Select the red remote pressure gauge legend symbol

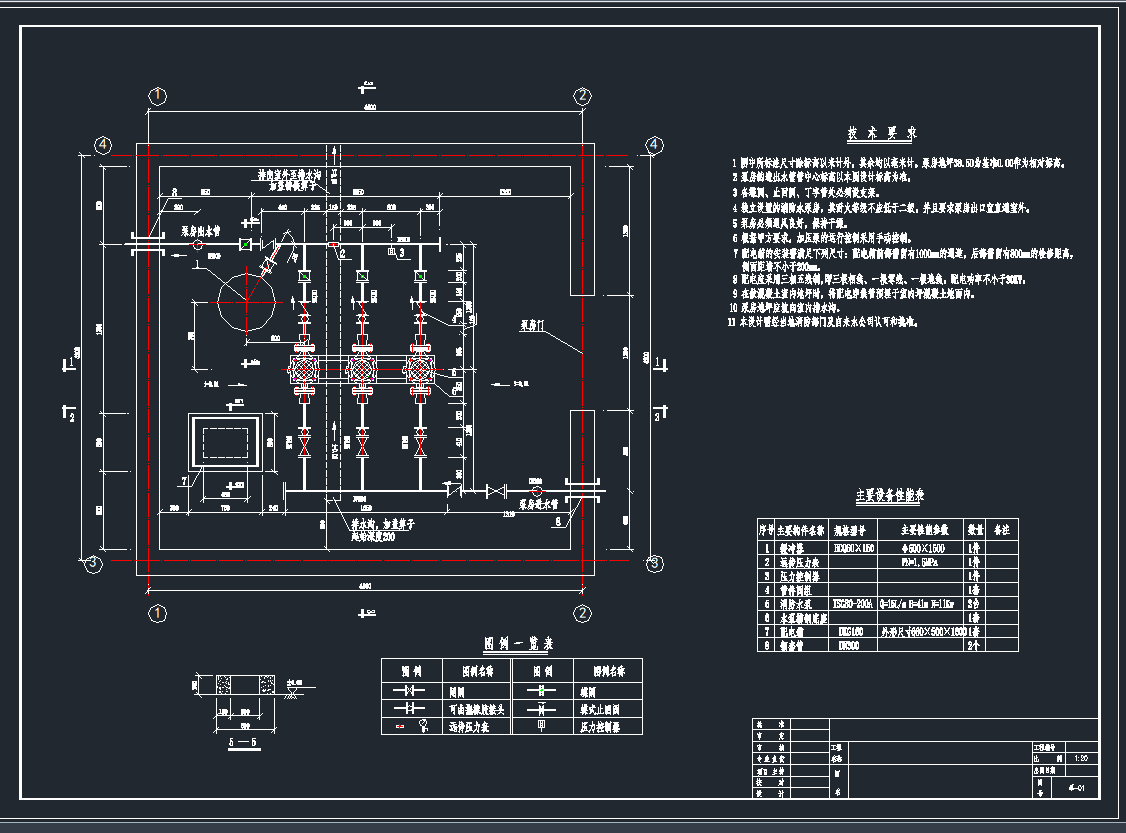click(400, 727)
